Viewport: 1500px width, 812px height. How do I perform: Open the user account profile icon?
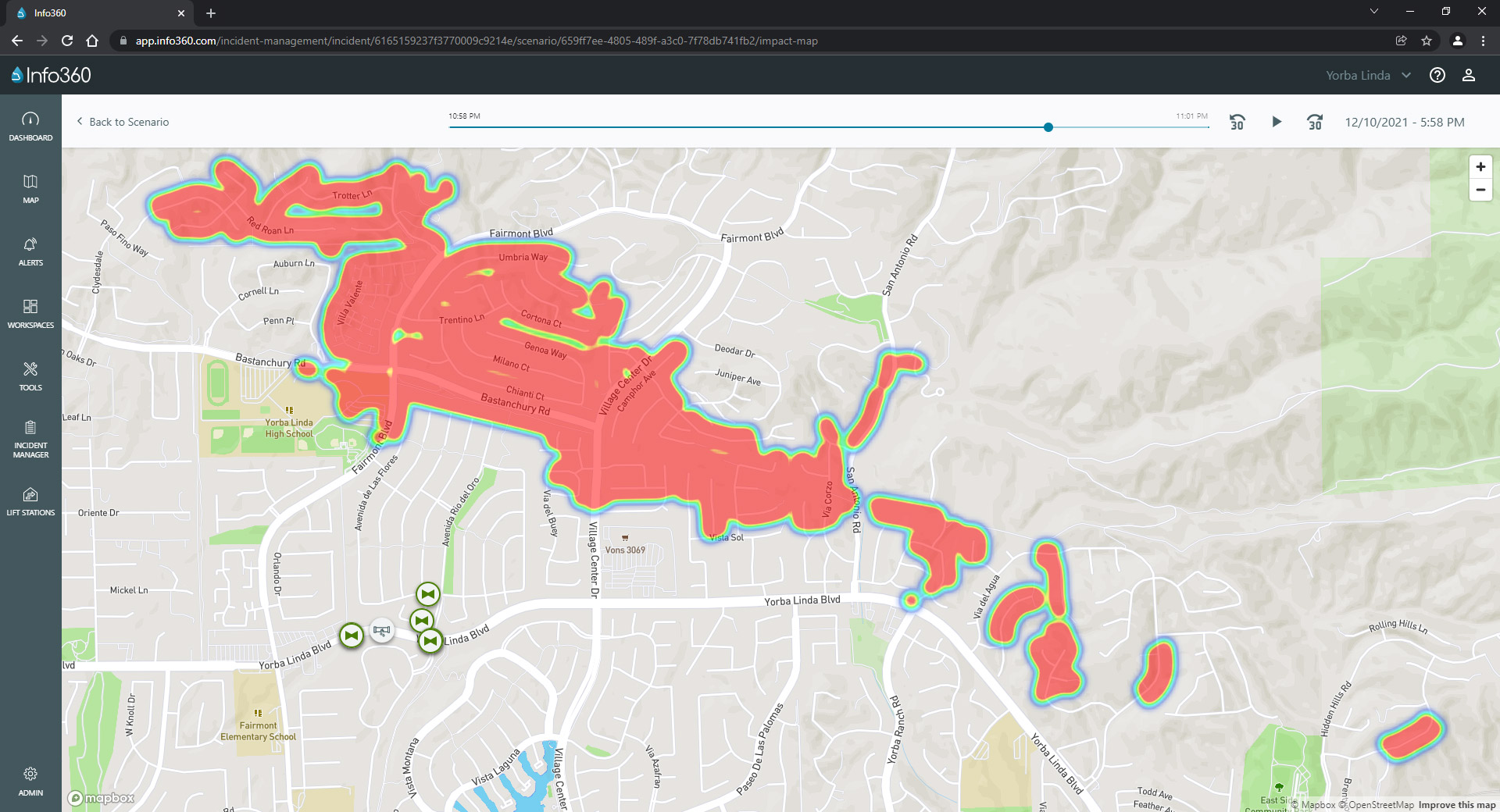tap(1468, 75)
